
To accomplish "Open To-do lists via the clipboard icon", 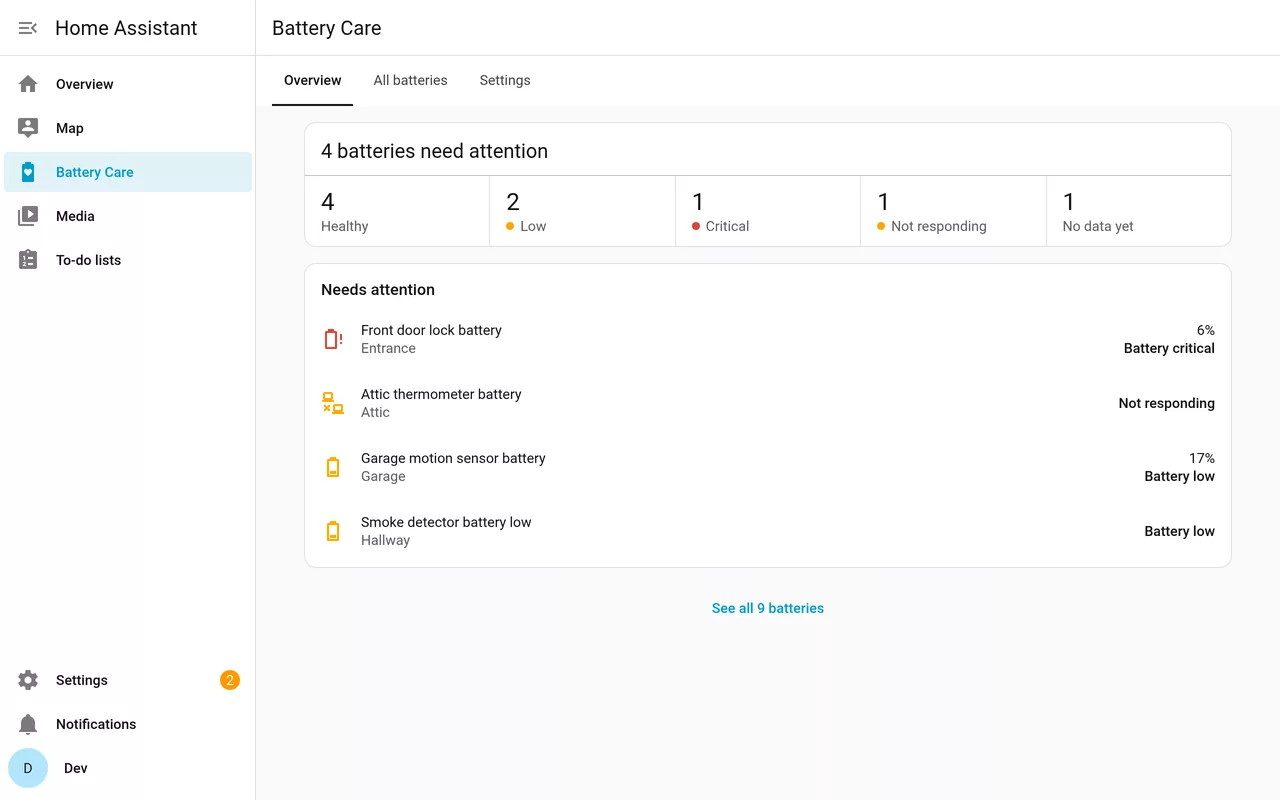I will click(28, 260).
